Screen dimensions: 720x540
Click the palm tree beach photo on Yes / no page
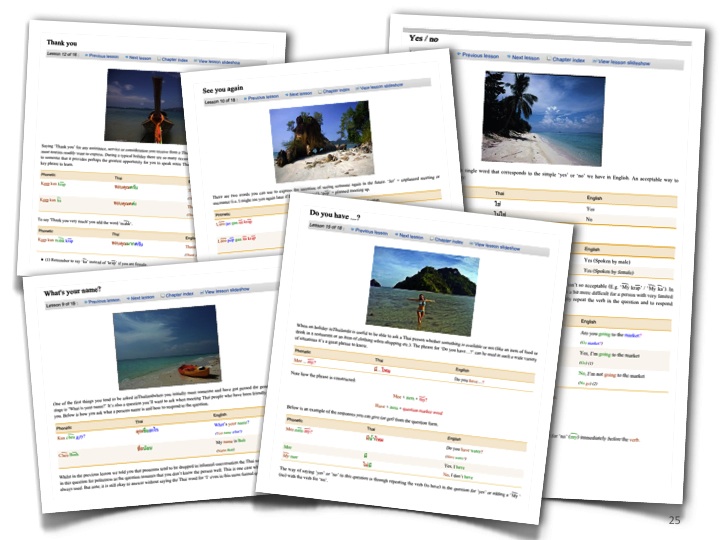(x=544, y=118)
